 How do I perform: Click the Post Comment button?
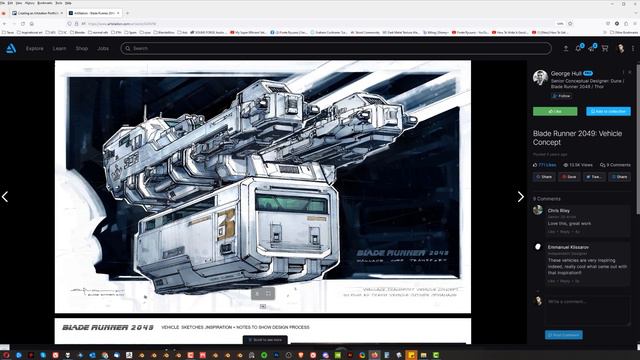(x=564, y=335)
